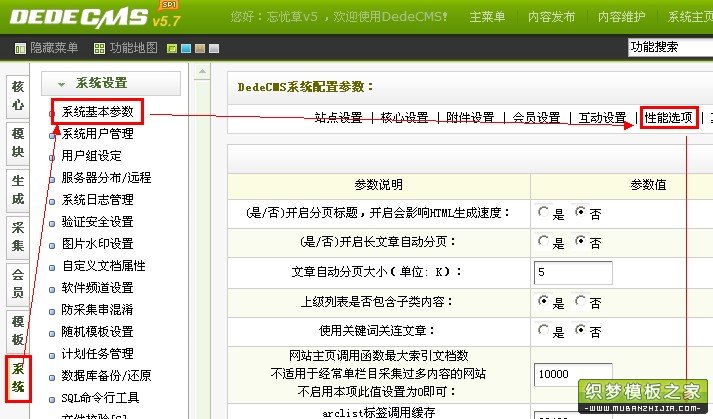Screen dimensions: 713x419
Task: Switch to the 系统 sidebar tab
Action: [18, 378]
